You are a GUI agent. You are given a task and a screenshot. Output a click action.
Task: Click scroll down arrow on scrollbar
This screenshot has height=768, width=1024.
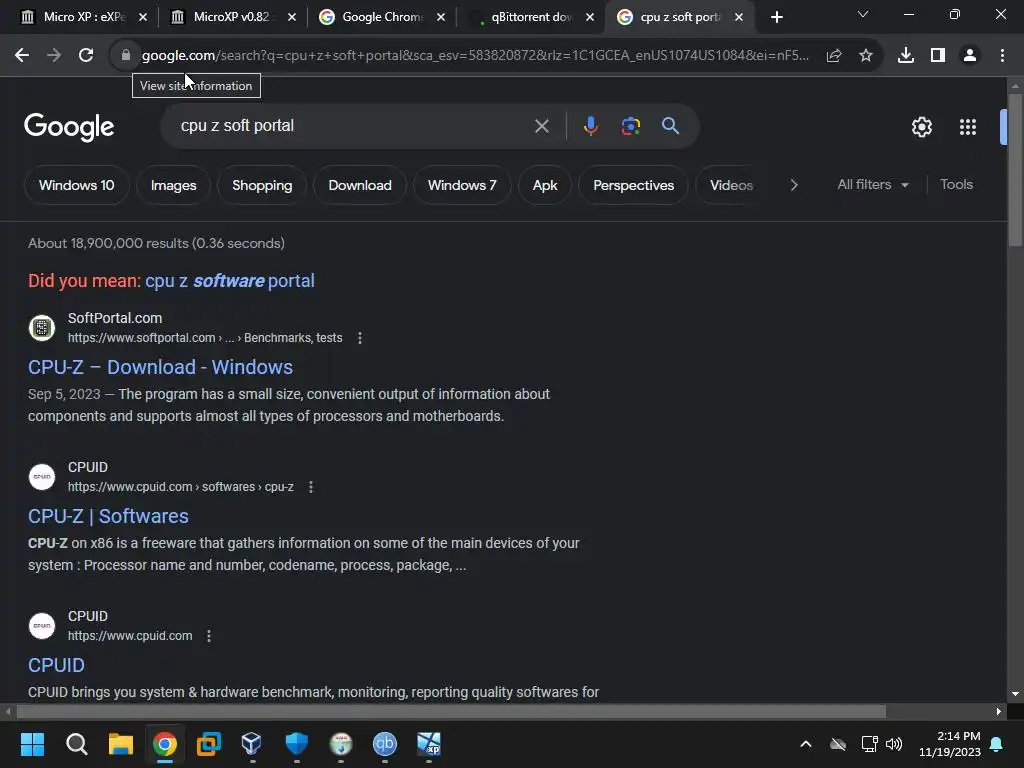(1015, 694)
